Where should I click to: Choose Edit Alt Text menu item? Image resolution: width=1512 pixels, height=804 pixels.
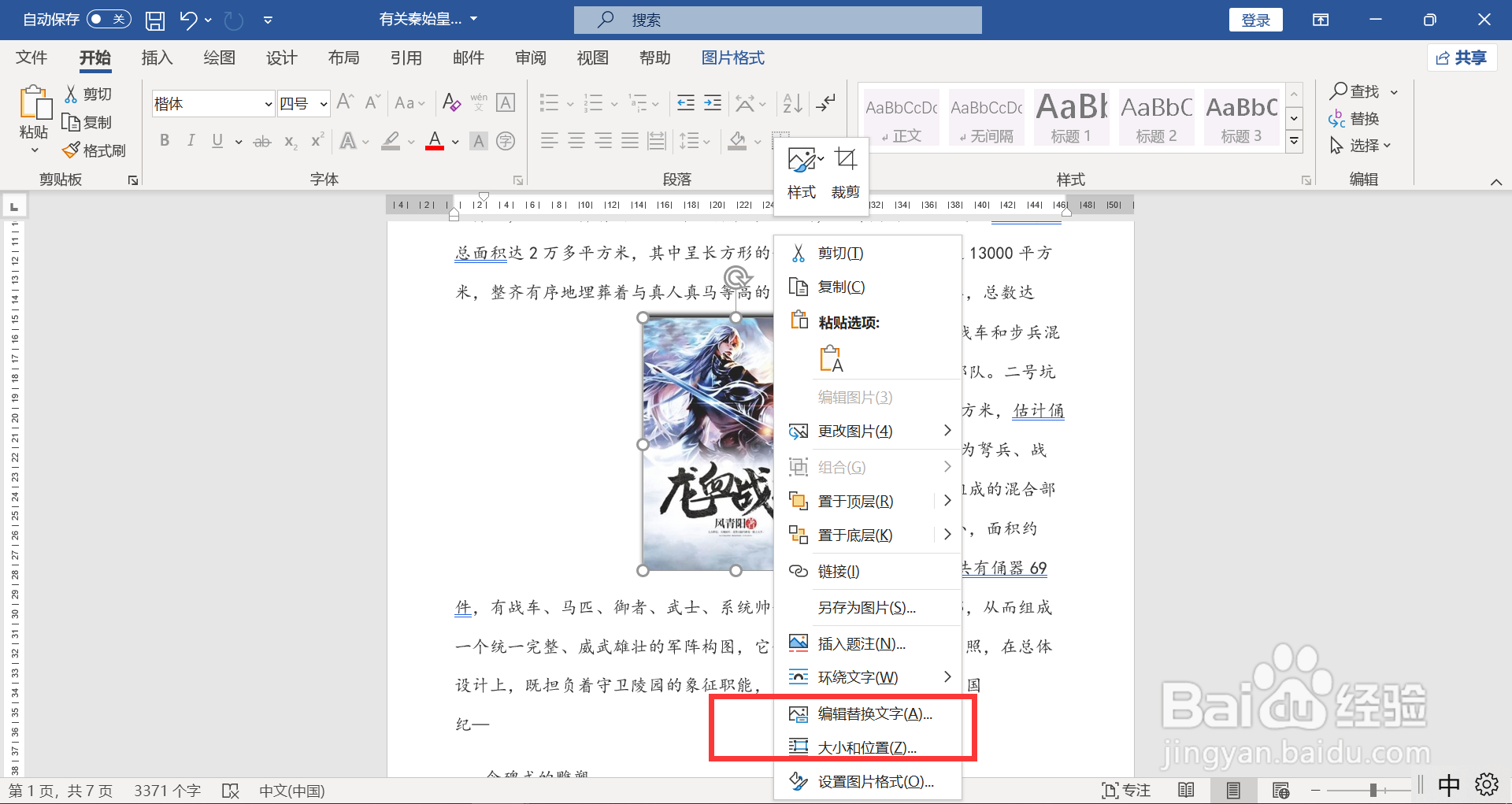click(868, 713)
